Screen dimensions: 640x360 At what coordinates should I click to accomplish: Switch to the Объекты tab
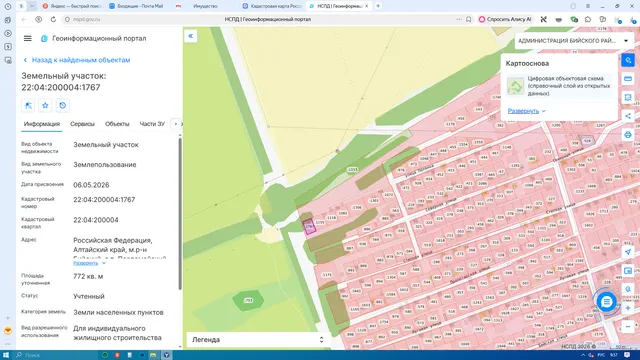117,124
